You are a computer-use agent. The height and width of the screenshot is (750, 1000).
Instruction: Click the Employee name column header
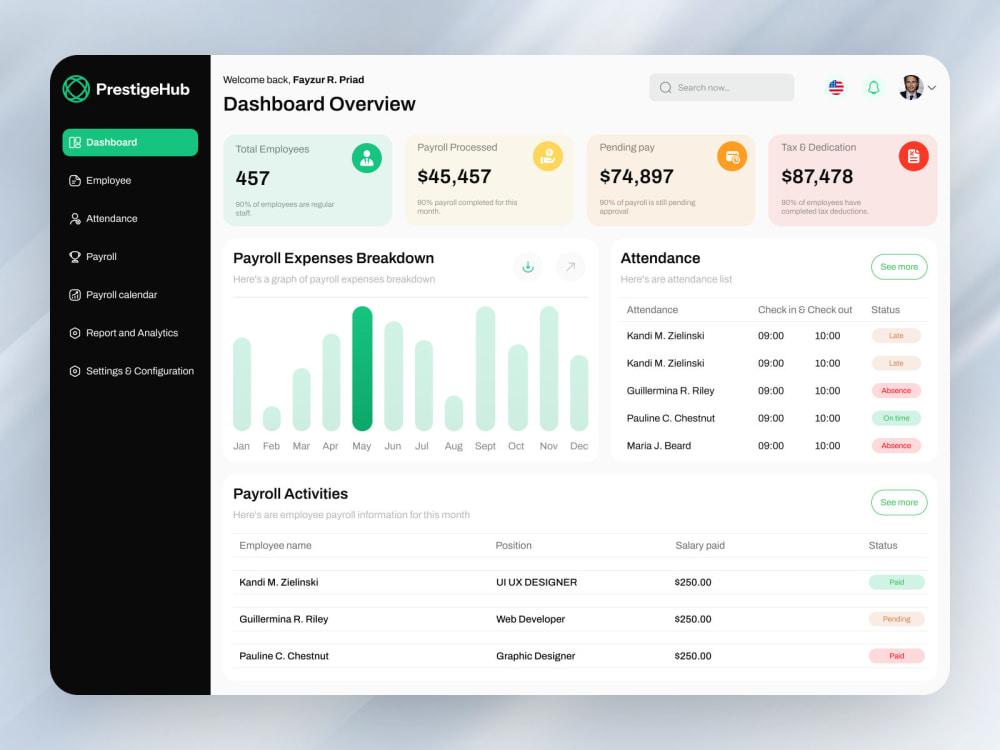point(276,545)
